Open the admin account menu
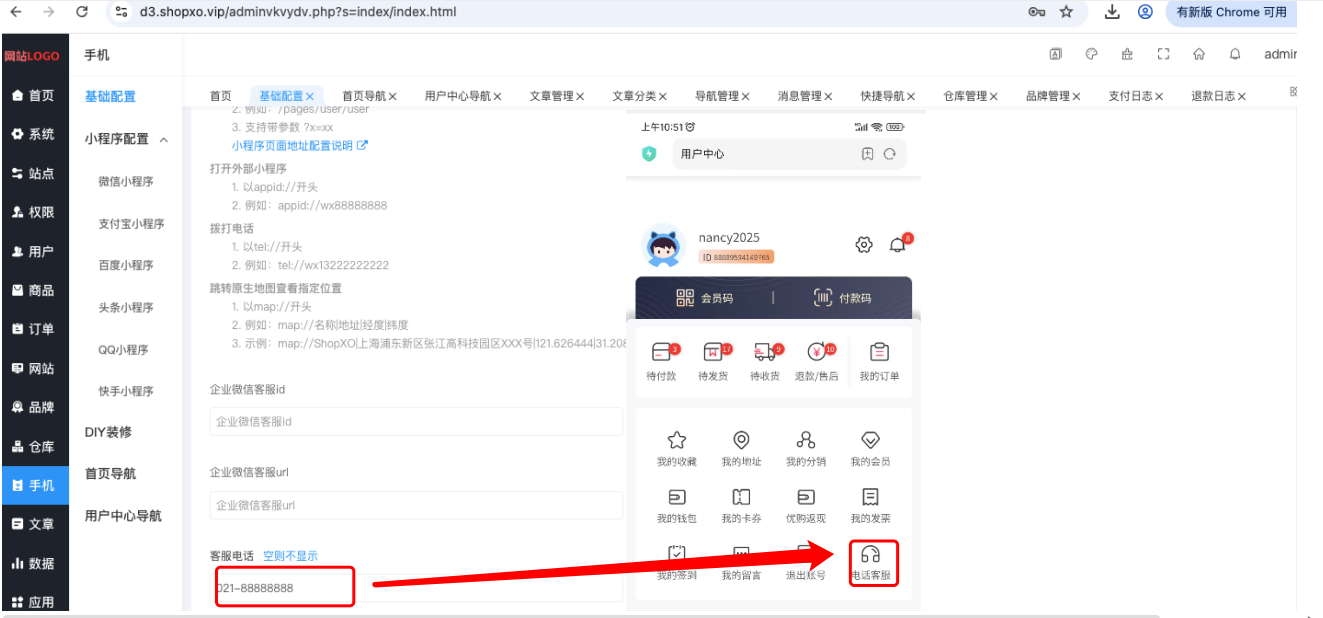 point(1280,54)
